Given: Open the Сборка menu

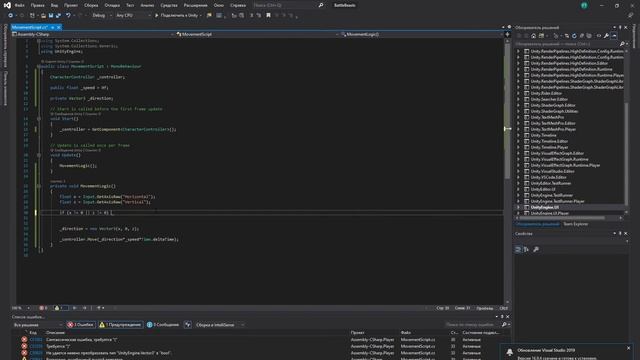Looking at the screenshot, I should point(91,5).
